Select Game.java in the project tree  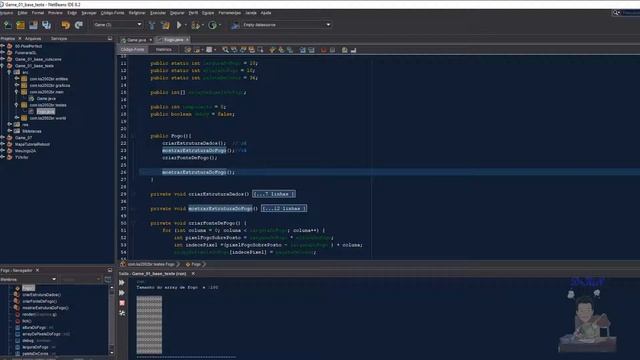click(x=46, y=98)
